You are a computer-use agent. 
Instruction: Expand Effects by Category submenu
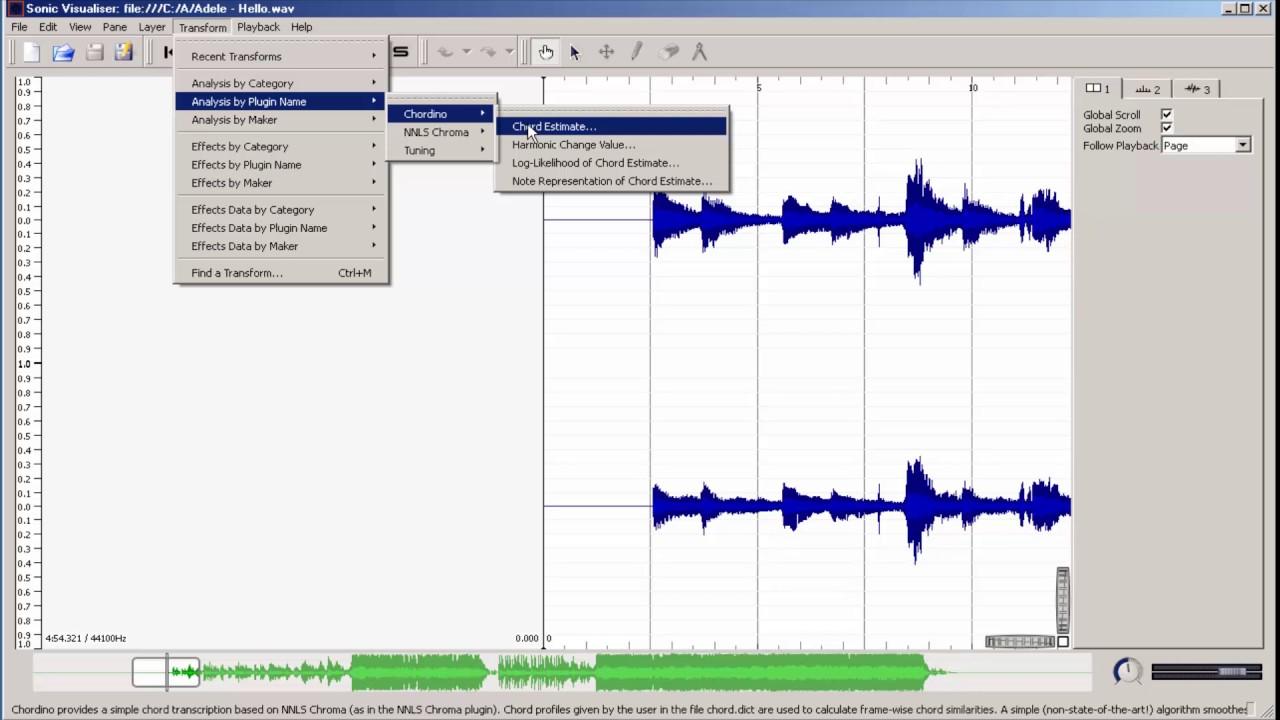(x=282, y=146)
